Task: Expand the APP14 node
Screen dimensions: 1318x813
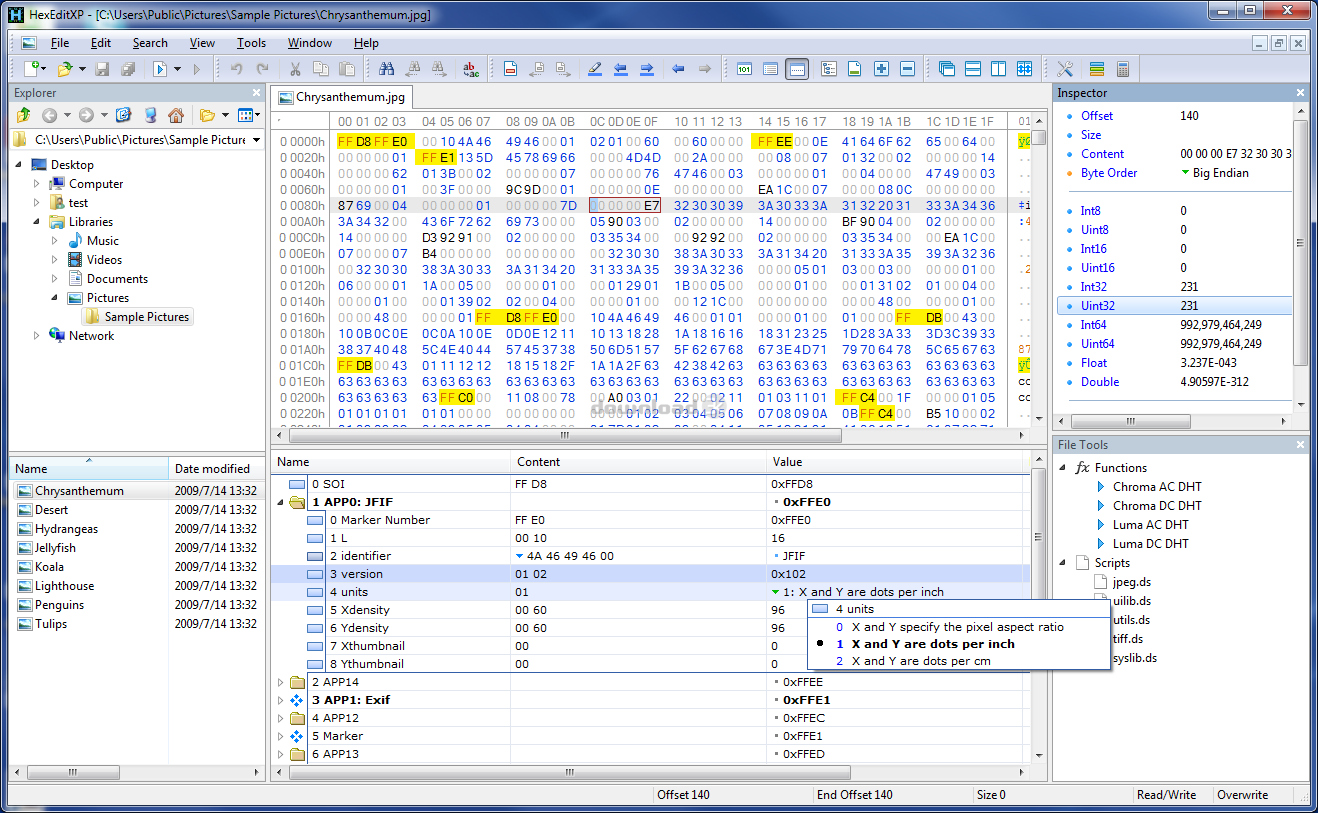Action: point(281,682)
